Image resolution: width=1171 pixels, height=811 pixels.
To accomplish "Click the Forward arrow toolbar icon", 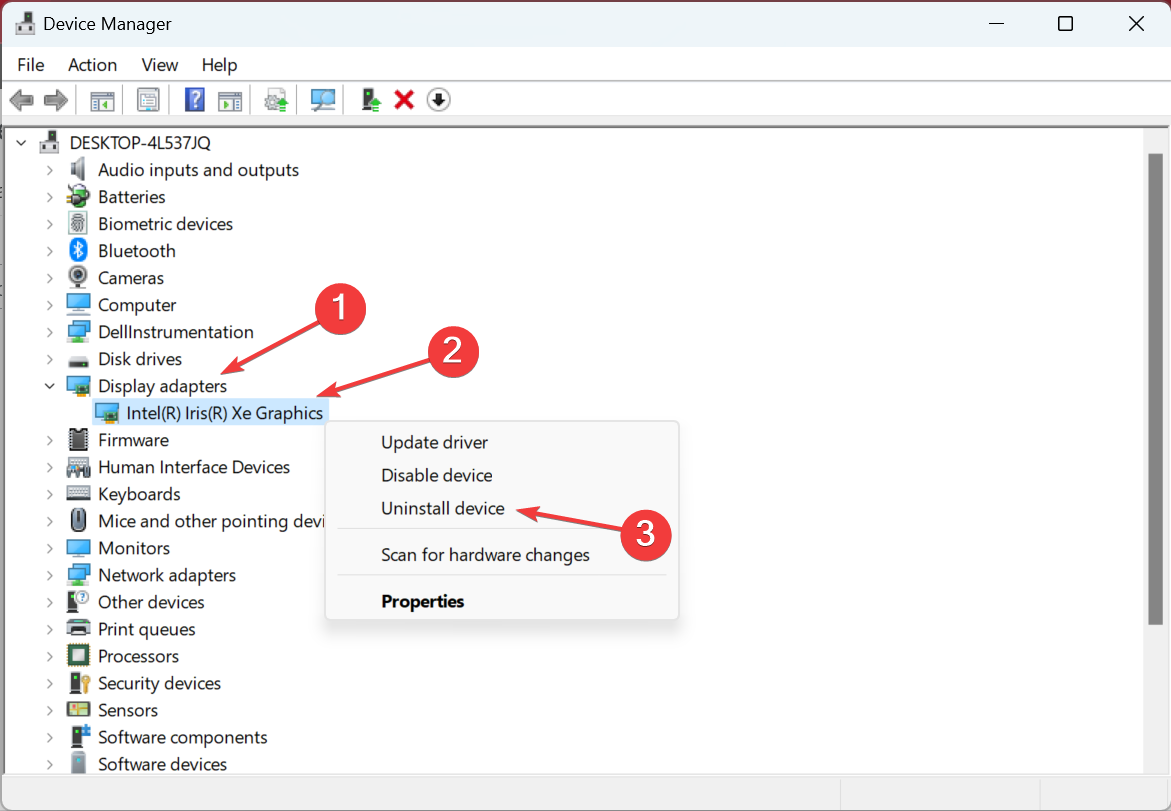I will 56,99.
